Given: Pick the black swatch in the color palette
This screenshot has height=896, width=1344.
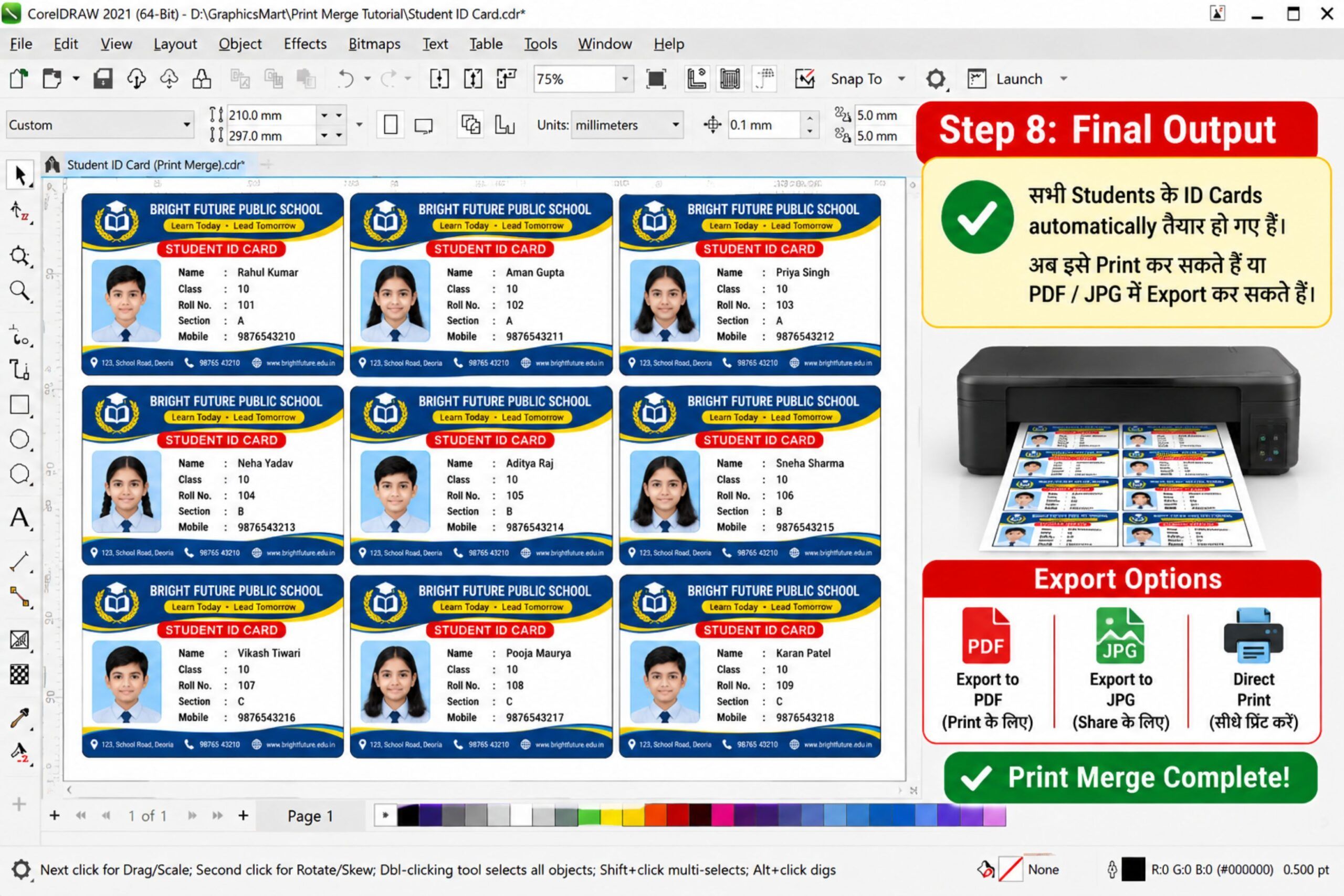Looking at the screenshot, I should pyautogui.click(x=407, y=816).
